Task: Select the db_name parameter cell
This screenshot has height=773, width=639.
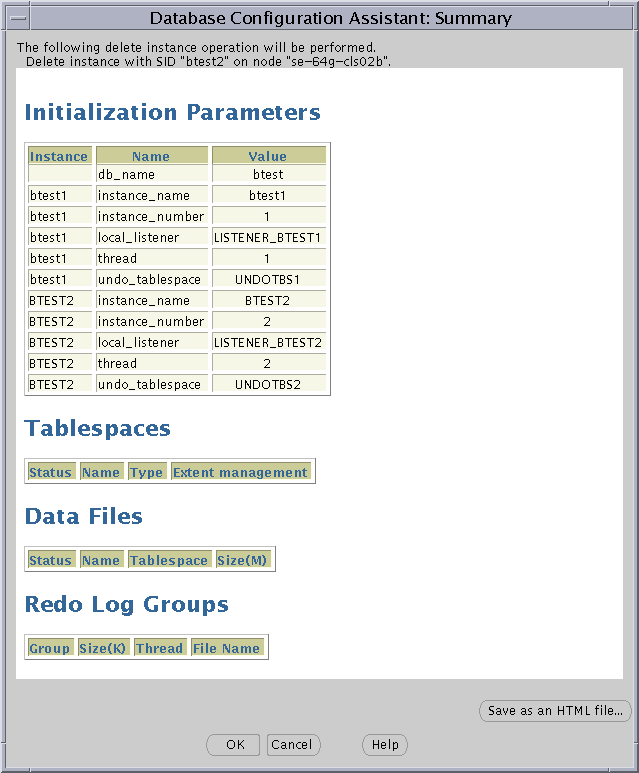Action: click(151, 175)
